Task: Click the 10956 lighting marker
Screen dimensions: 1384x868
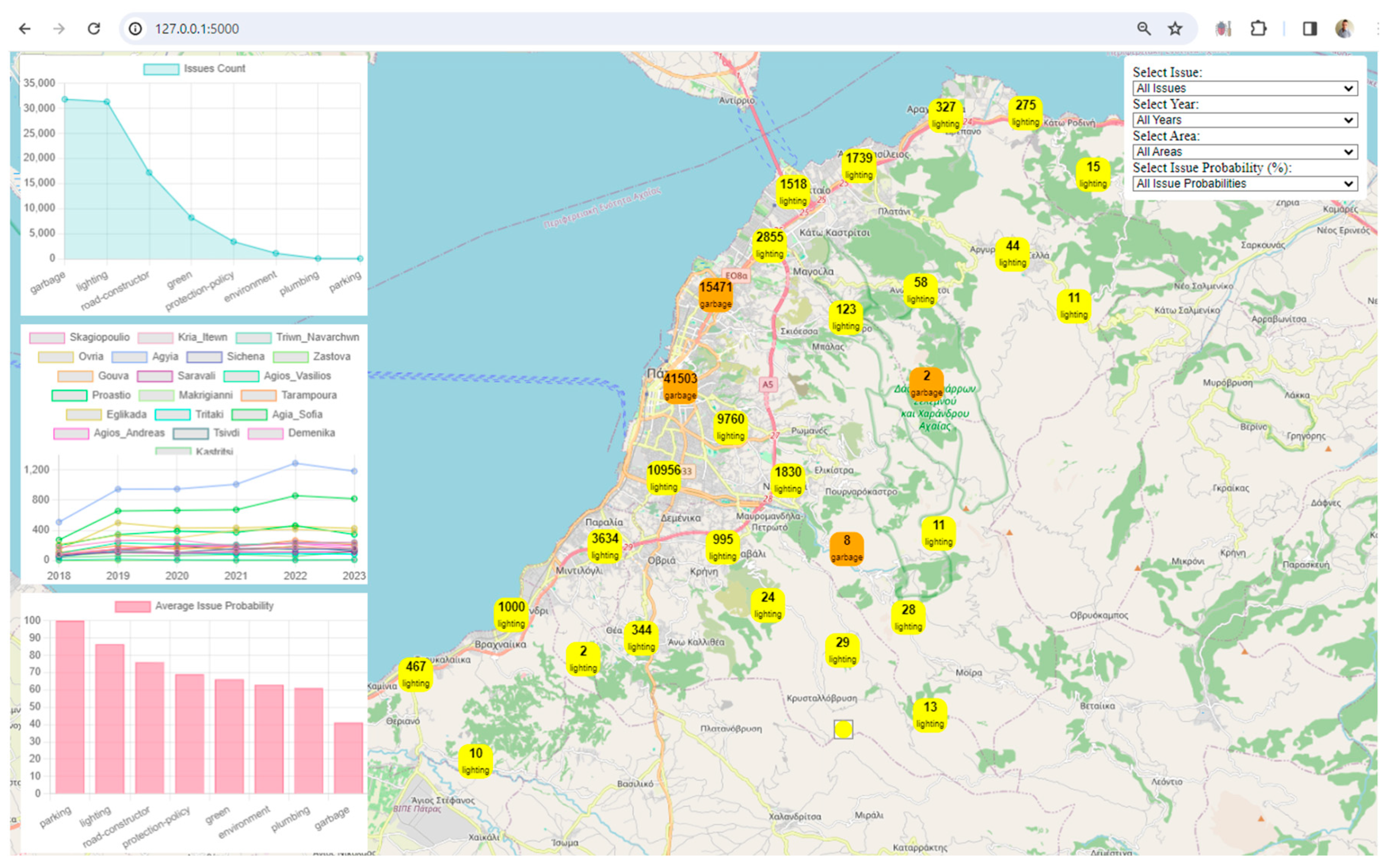Action: click(663, 477)
